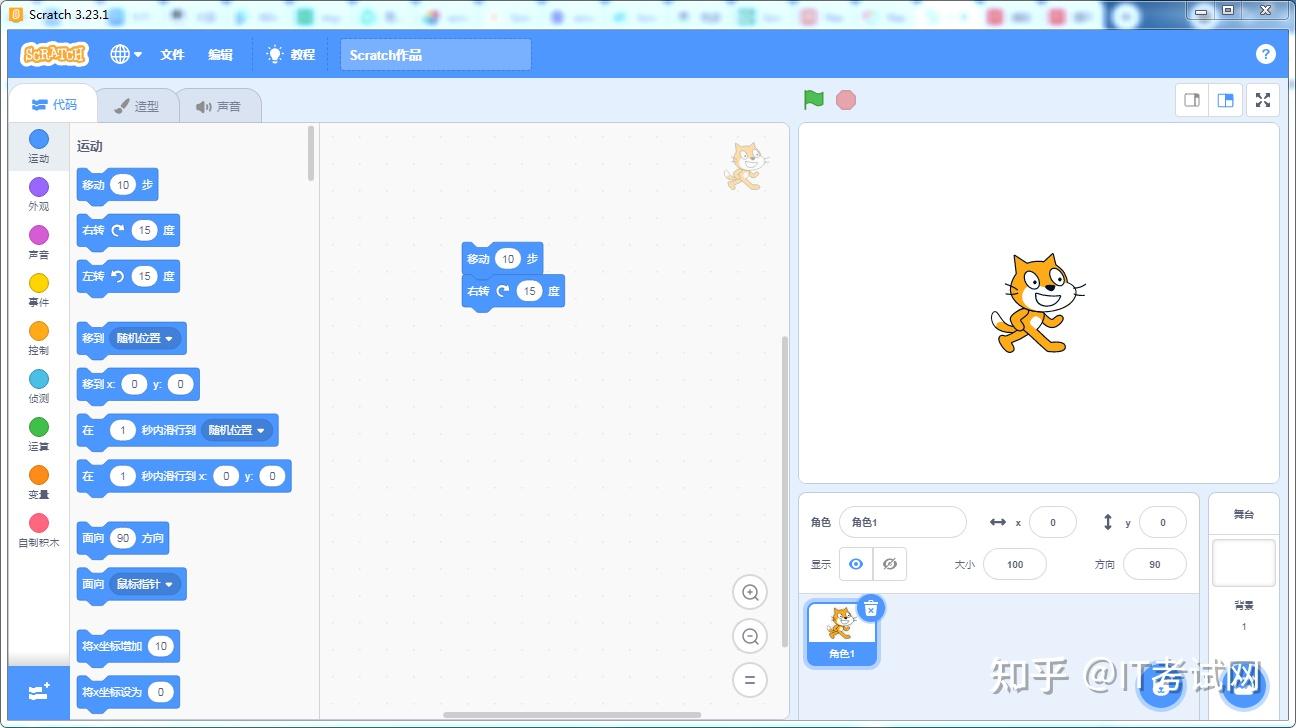
Task: Open the 文件 menu
Action: tap(172, 54)
